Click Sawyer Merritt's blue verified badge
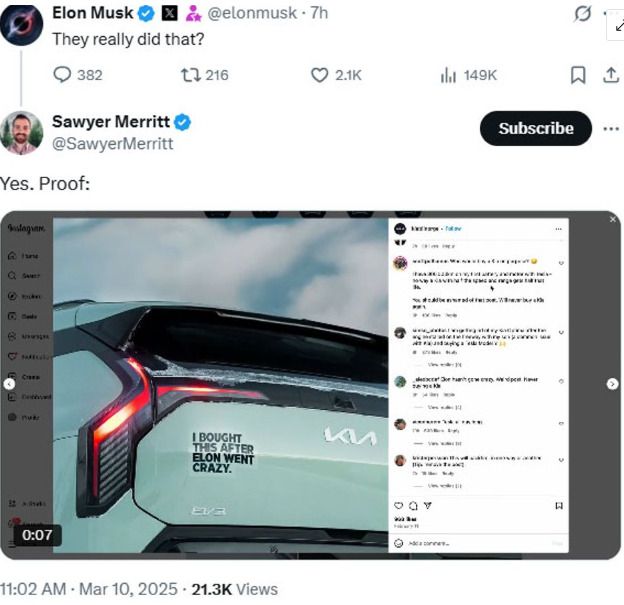Viewport: 624px width, 605px height. (x=183, y=123)
